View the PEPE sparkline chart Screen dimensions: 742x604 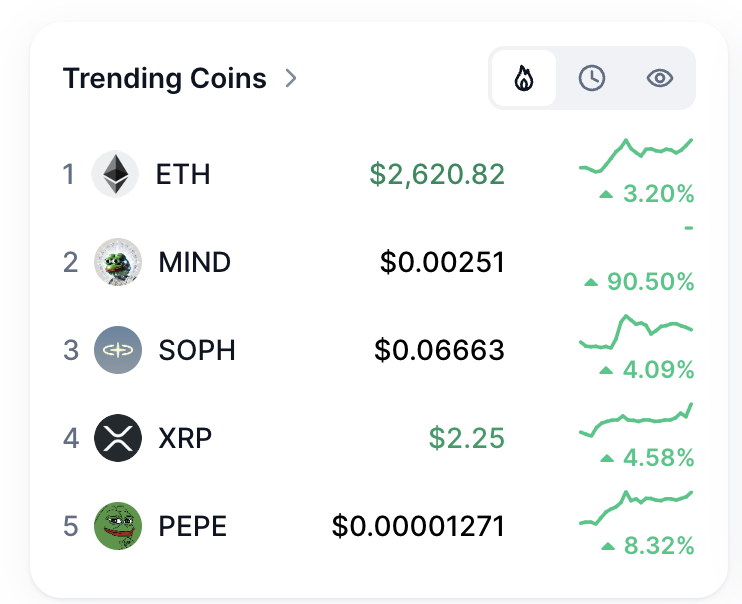(636, 509)
